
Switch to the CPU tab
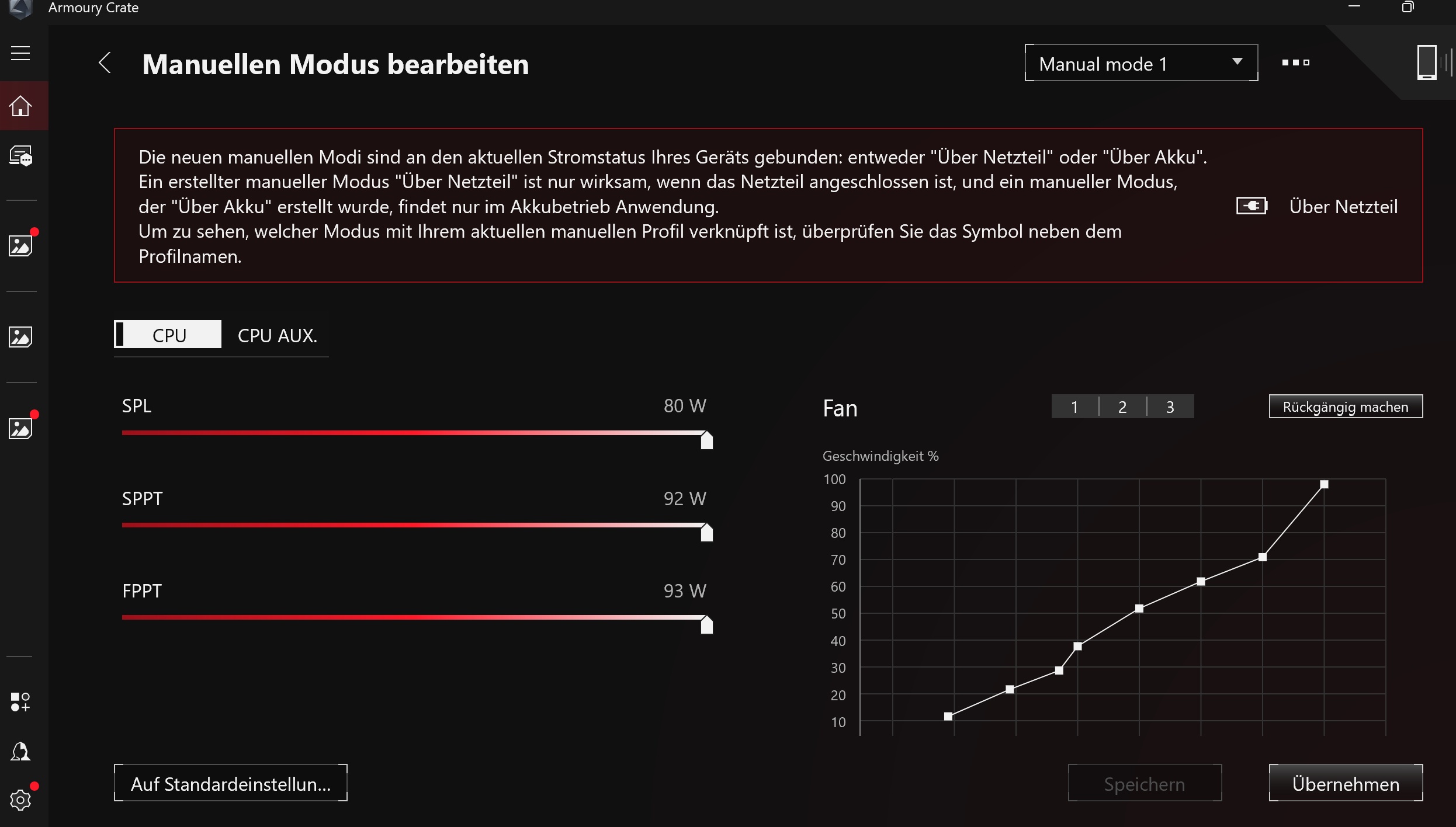(x=168, y=335)
